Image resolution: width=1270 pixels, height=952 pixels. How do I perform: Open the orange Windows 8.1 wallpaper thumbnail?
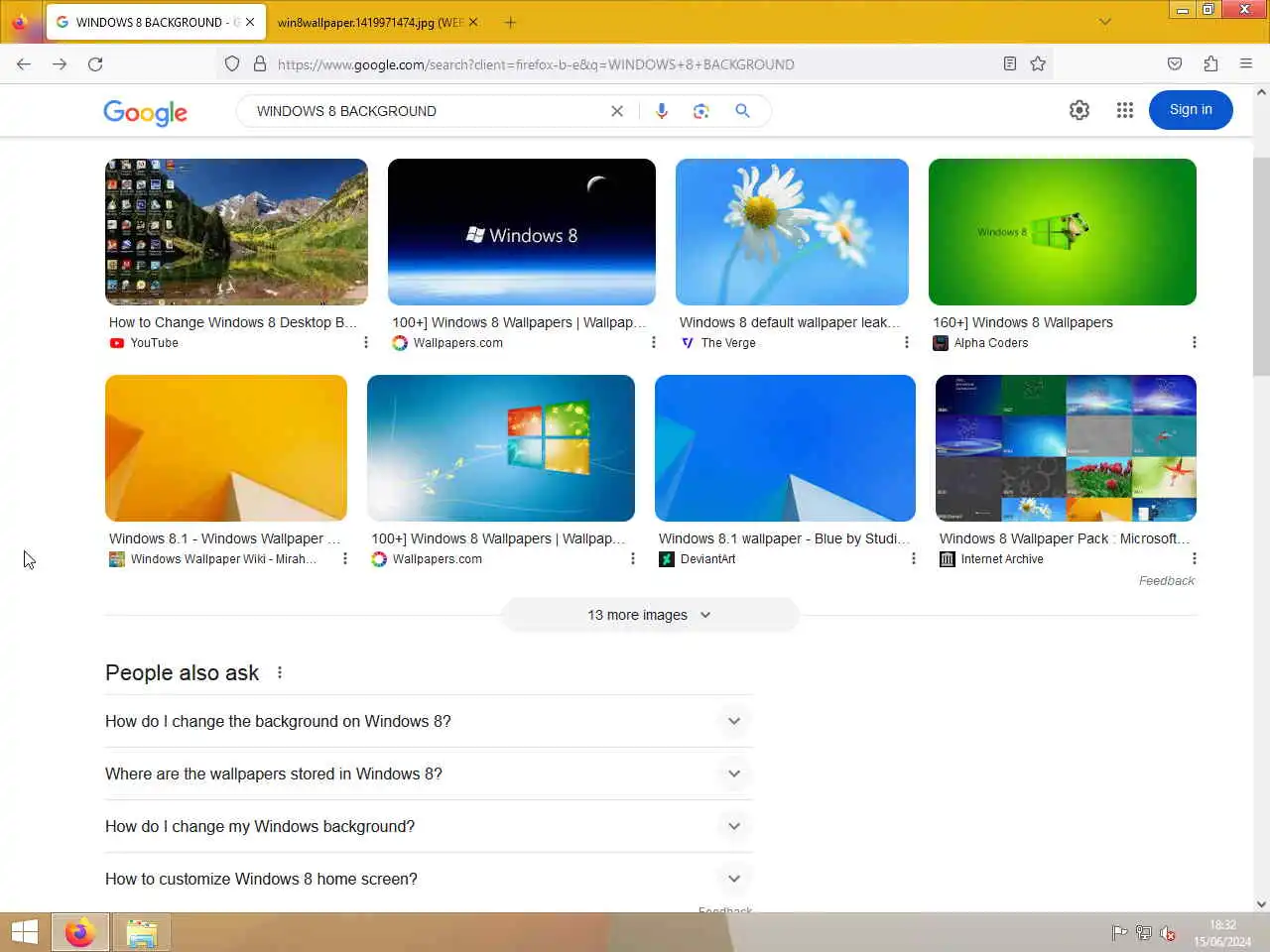point(226,448)
